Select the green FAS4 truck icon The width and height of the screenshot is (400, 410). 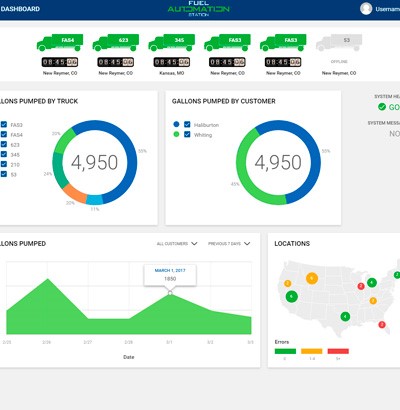[x=60, y=43]
